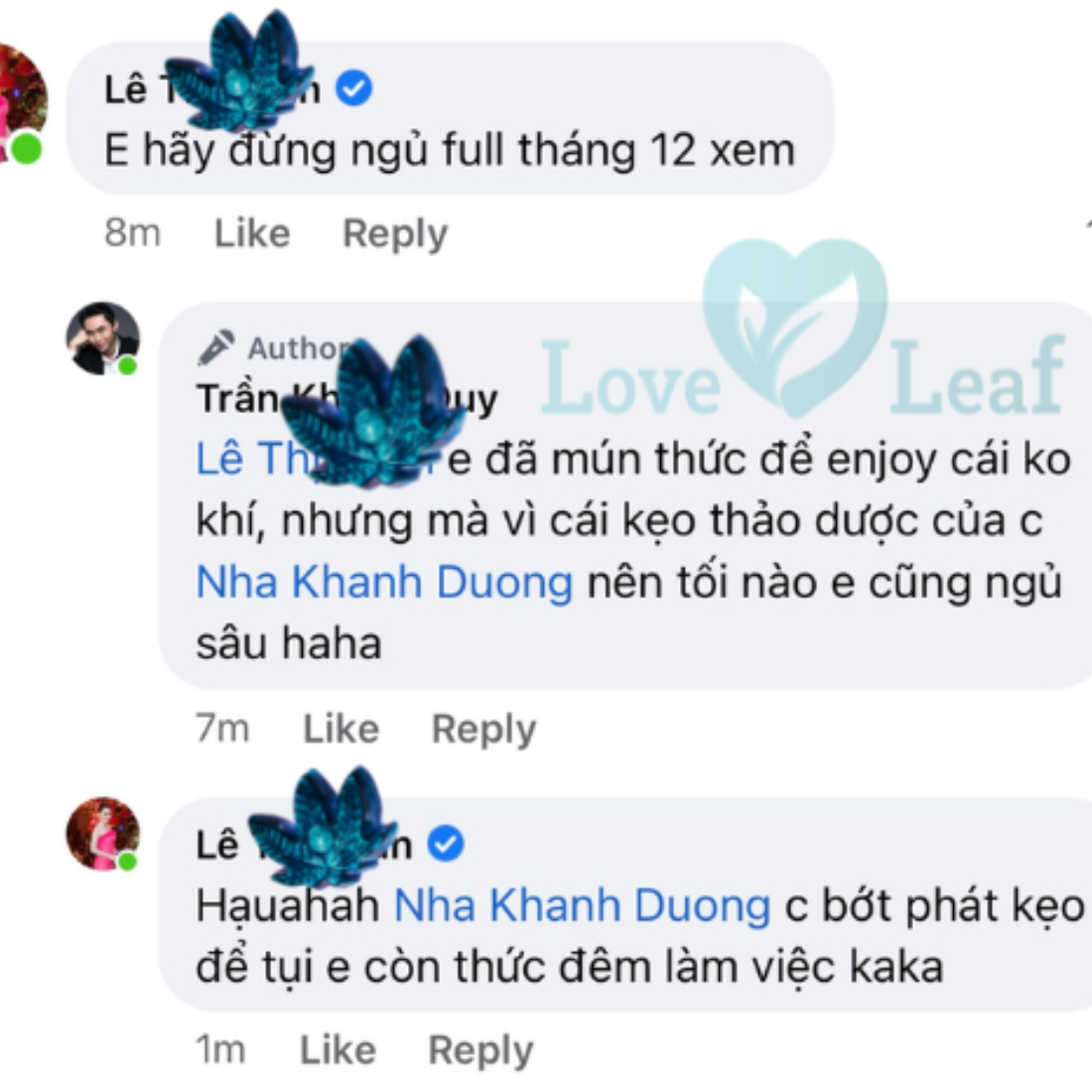Reply to the comment posted 8m ago
Screen dimensions: 1092x1092
click(x=395, y=234)
